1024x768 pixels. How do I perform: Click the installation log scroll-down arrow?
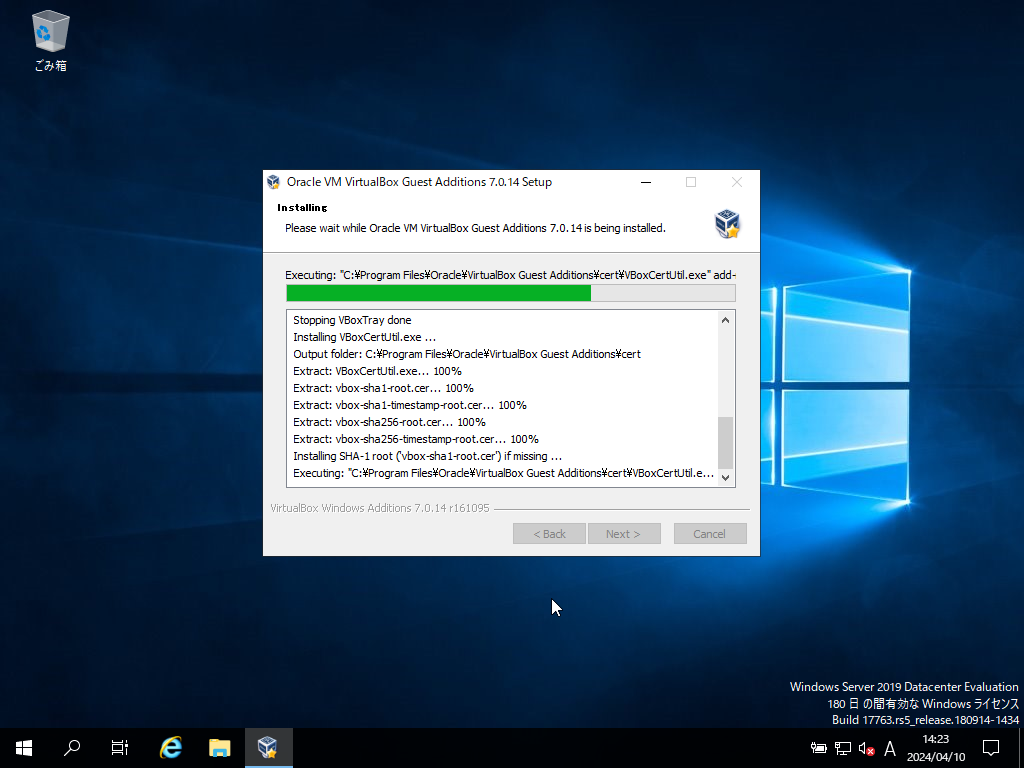point(725,477)
